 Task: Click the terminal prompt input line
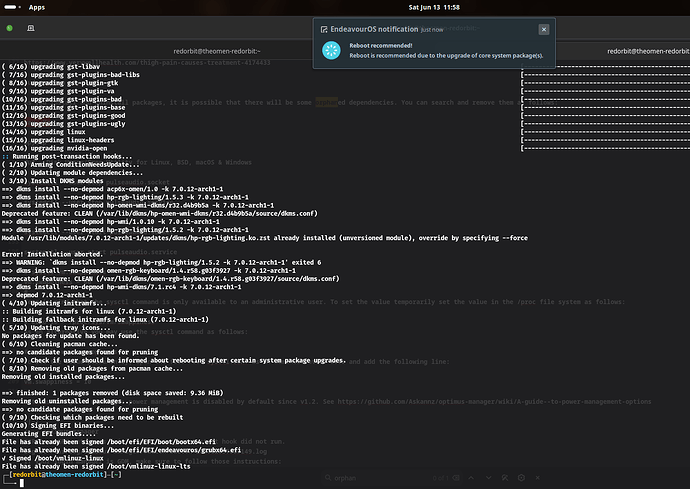pos(22,483)
